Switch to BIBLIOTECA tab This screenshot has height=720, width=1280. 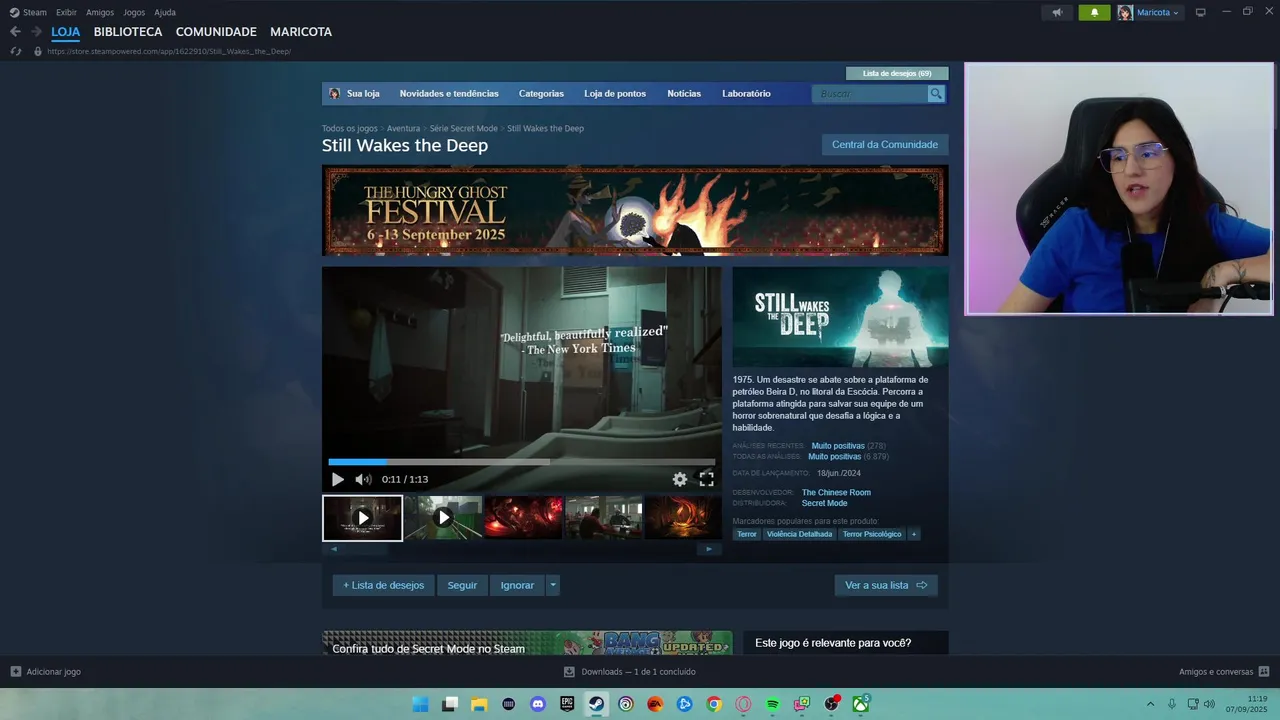(128, 32)
